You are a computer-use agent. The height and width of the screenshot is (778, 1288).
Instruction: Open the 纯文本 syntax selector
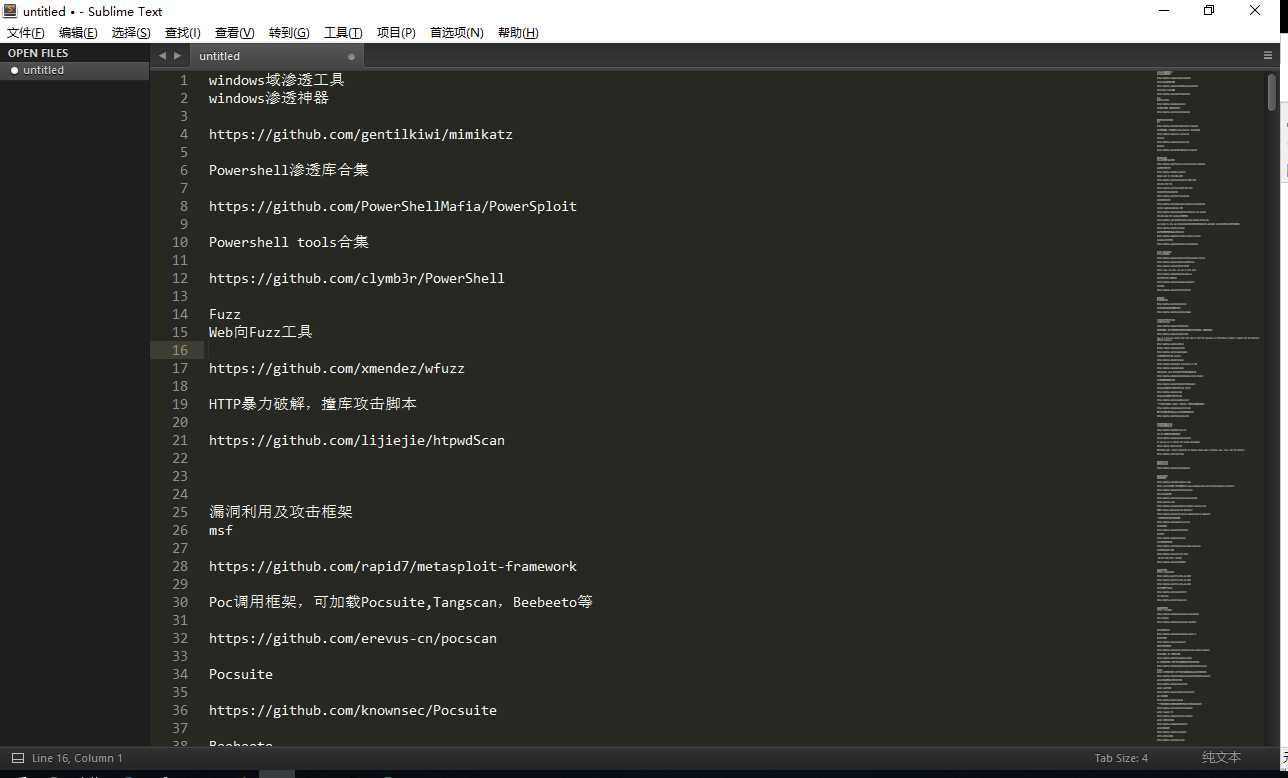tap(1221, 758)
